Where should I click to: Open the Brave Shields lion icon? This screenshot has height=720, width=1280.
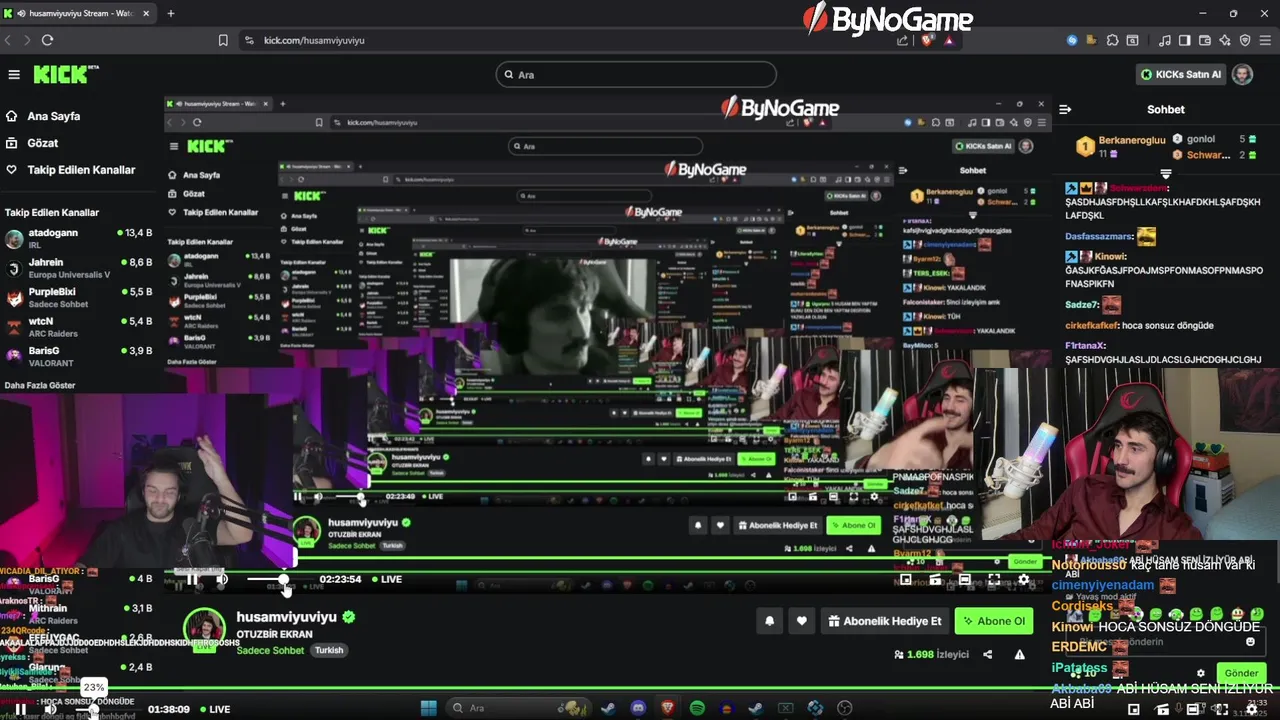point(928,40)
